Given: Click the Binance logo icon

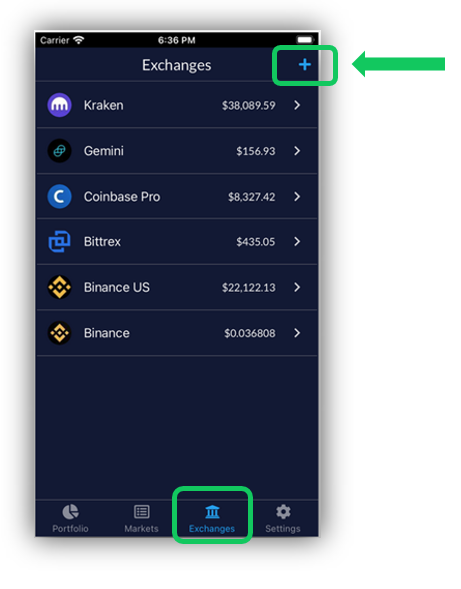Looking at the screenshot, I should [59, 333].
